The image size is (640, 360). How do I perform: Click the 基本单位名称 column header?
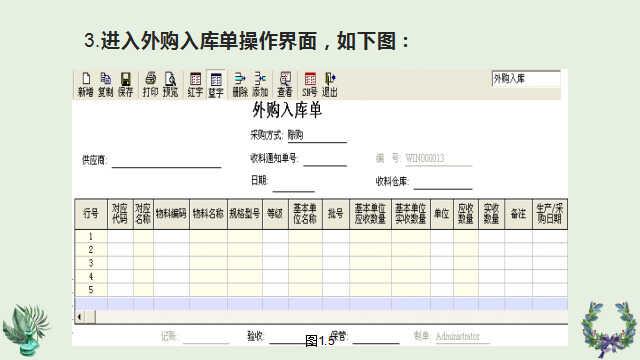305,214
